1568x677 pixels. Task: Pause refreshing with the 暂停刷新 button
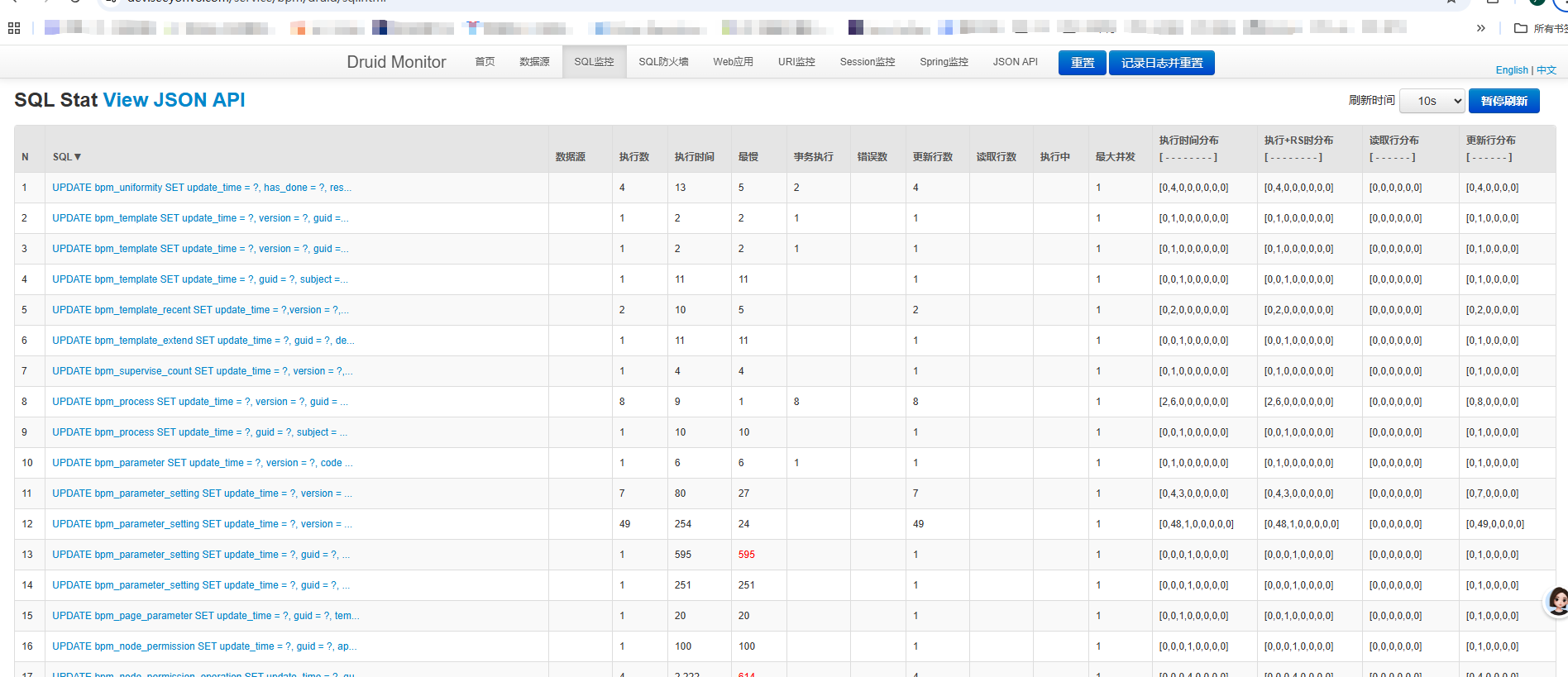click(x=1503, y=101)
